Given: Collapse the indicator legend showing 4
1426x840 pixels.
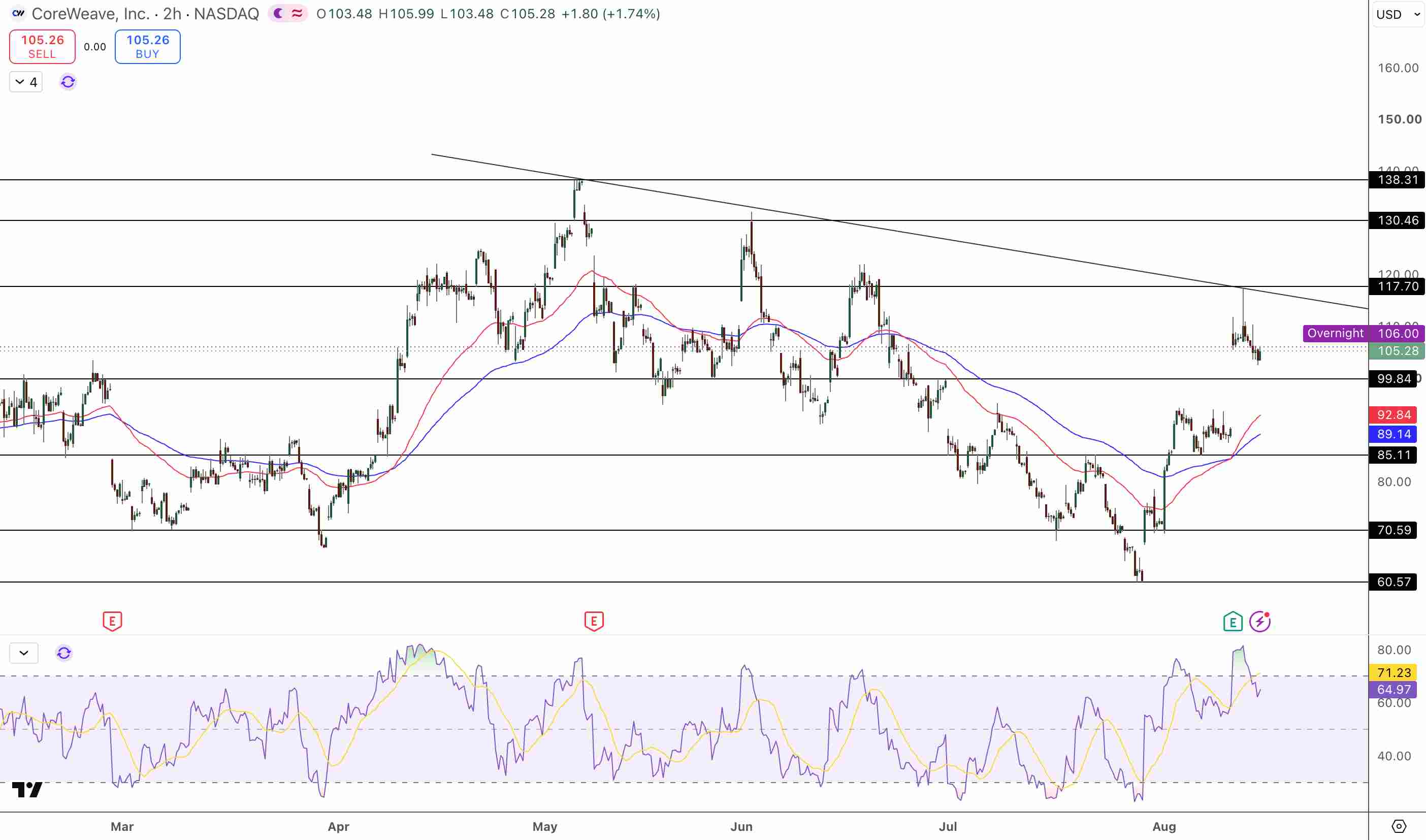Looking at the screenshot, I should [26, 82].
